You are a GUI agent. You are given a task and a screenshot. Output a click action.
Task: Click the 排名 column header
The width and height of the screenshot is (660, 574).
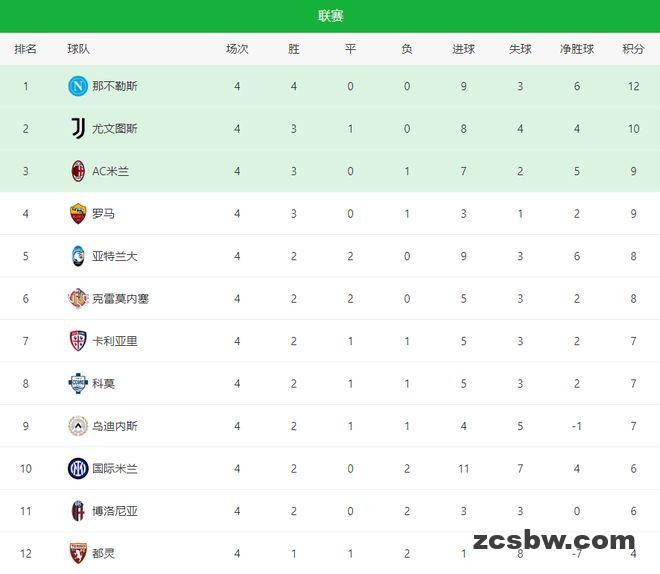tap(26, 49)
